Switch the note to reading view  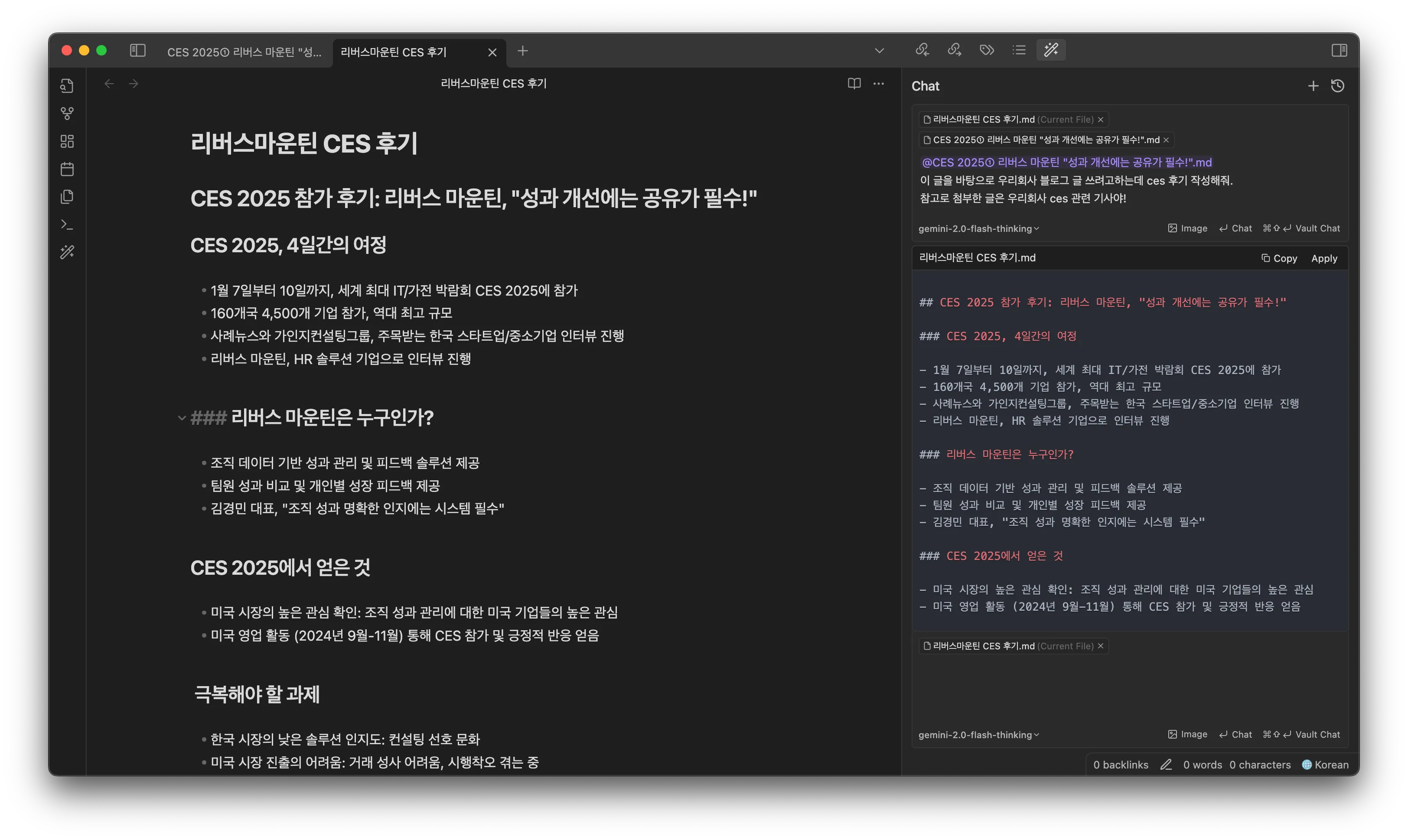(854, 84)
